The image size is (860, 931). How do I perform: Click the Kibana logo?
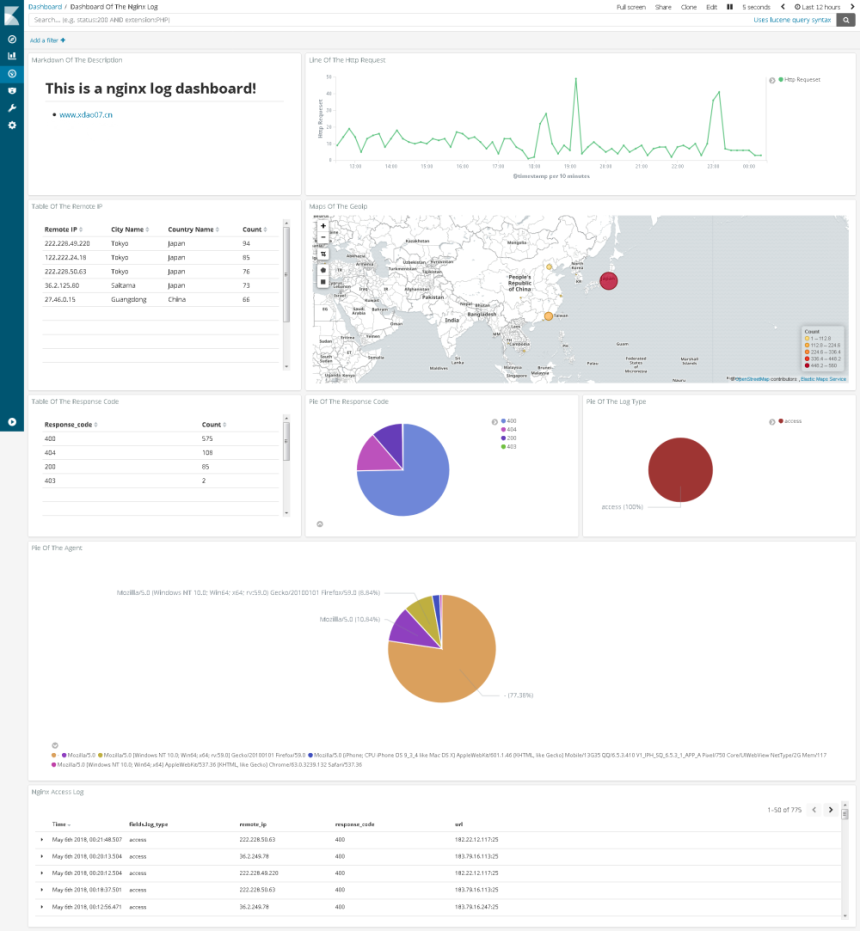pyautogui.click(x=12, y=14)
